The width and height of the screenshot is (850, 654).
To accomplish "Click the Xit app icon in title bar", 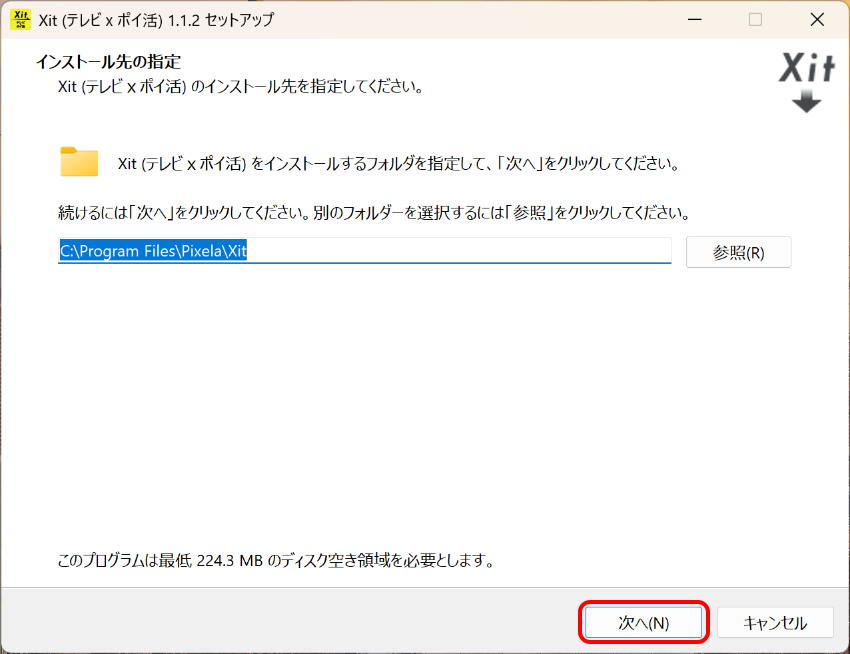I will pyautogui.click(x=21, y=20).
